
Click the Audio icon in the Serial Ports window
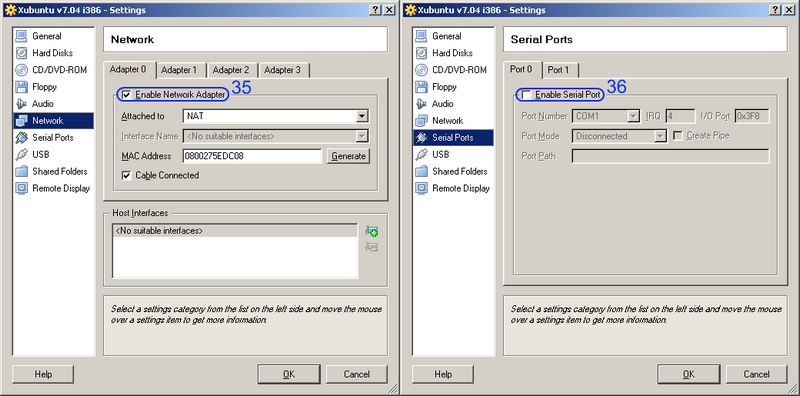pyautogui.click(x=421, y=104)
